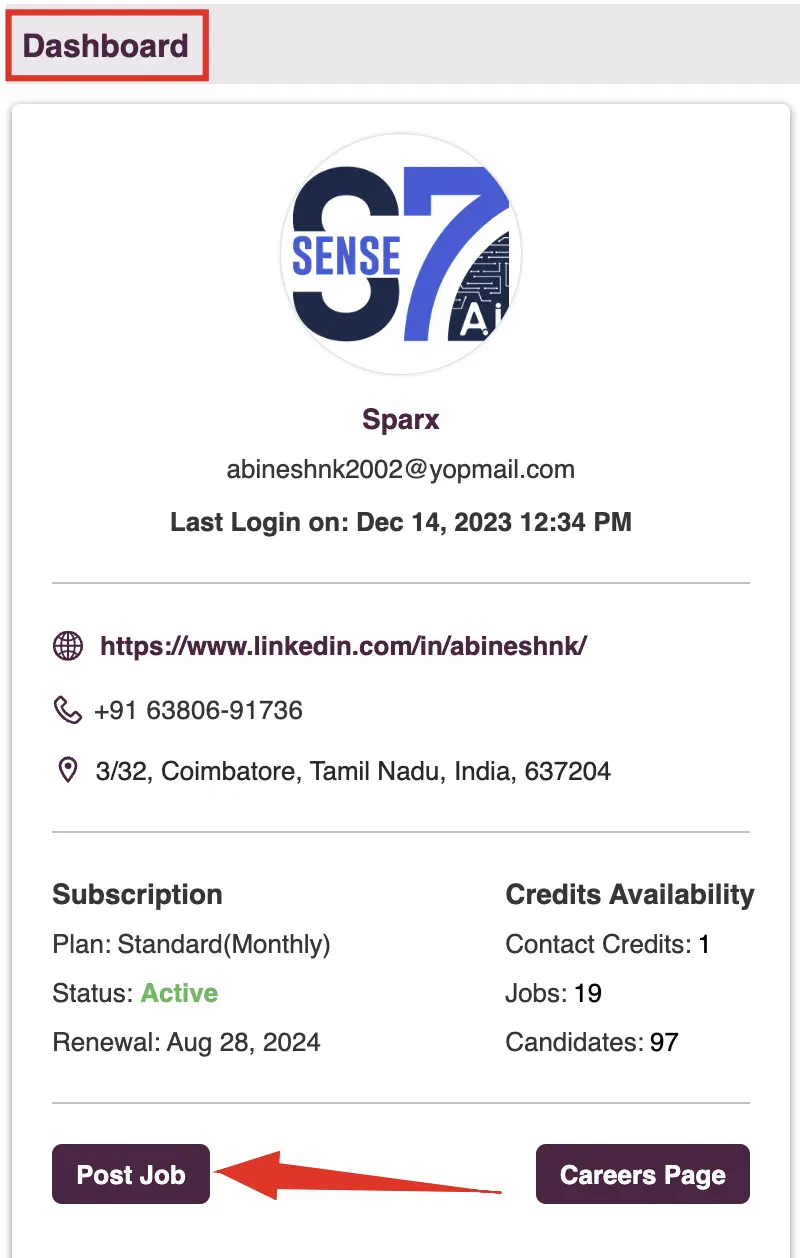Click the Post Job button
Viewport: 800px width, 1258px height.
[131, 1174]
